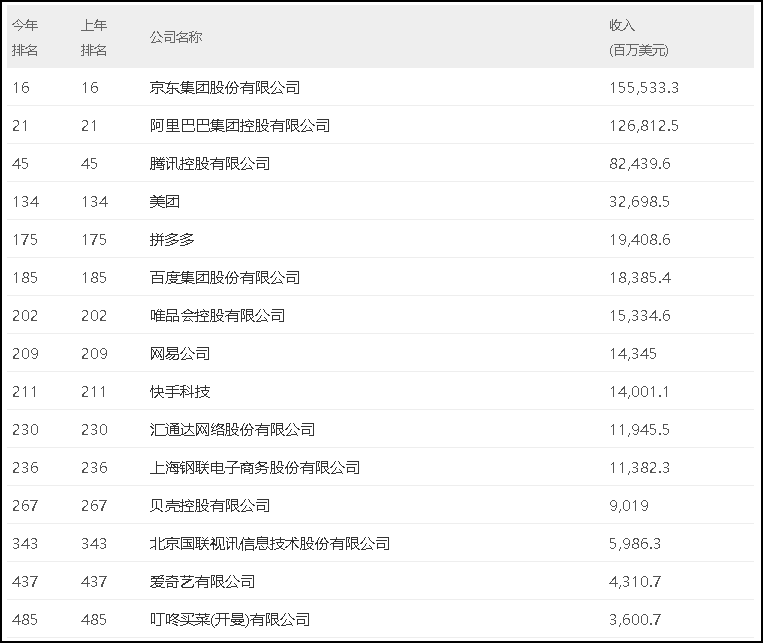
Task: Click revenue value 82,439.6
Action: [640, 164]
